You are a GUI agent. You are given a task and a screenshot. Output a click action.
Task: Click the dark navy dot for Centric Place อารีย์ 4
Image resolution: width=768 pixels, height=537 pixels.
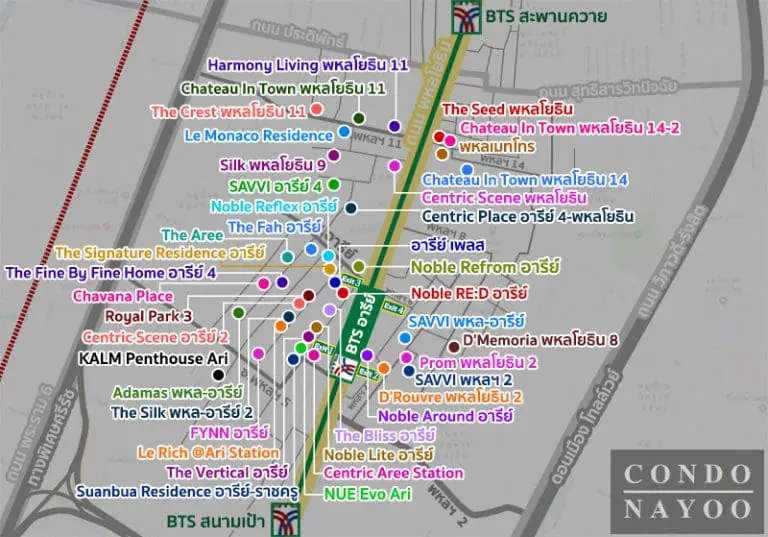pos(350,208)
